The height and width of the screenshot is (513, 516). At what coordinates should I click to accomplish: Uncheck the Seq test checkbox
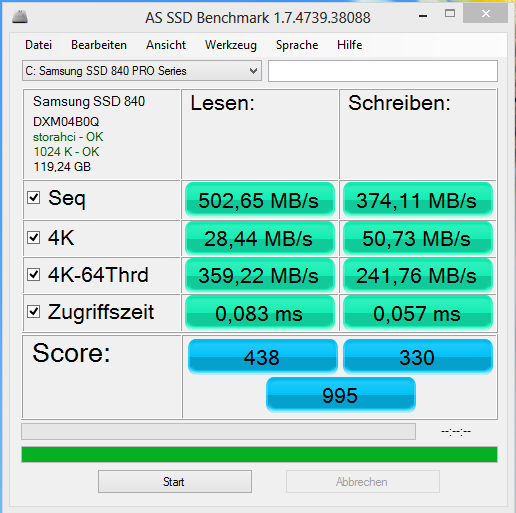34,198
